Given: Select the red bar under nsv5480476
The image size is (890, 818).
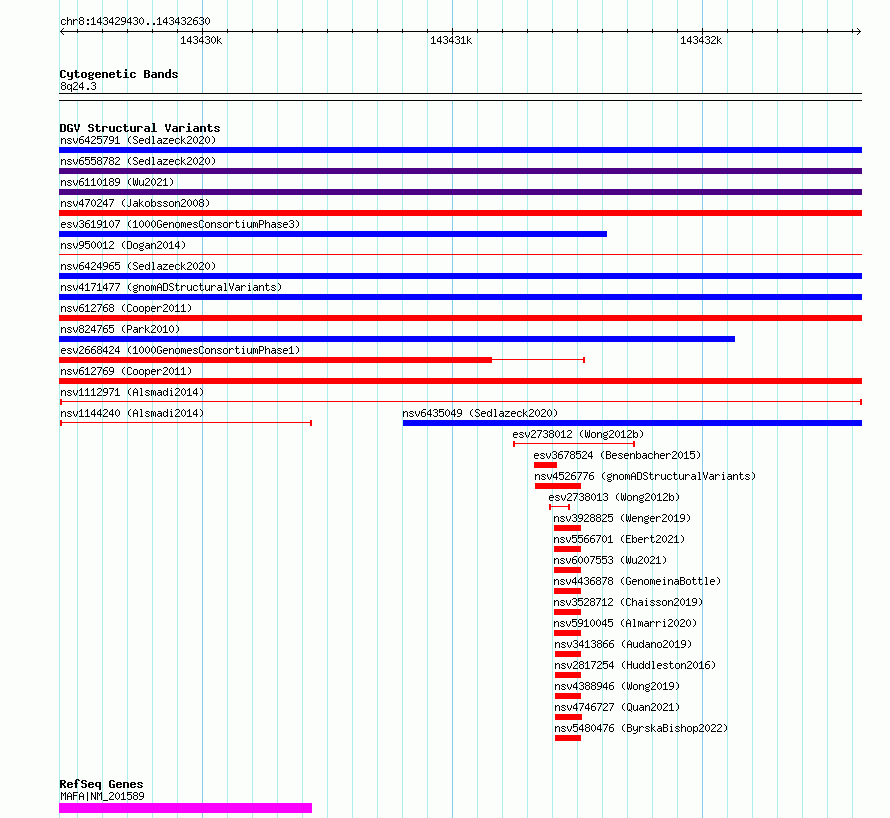Looking at the screenshot, I should tap(568, 739).
